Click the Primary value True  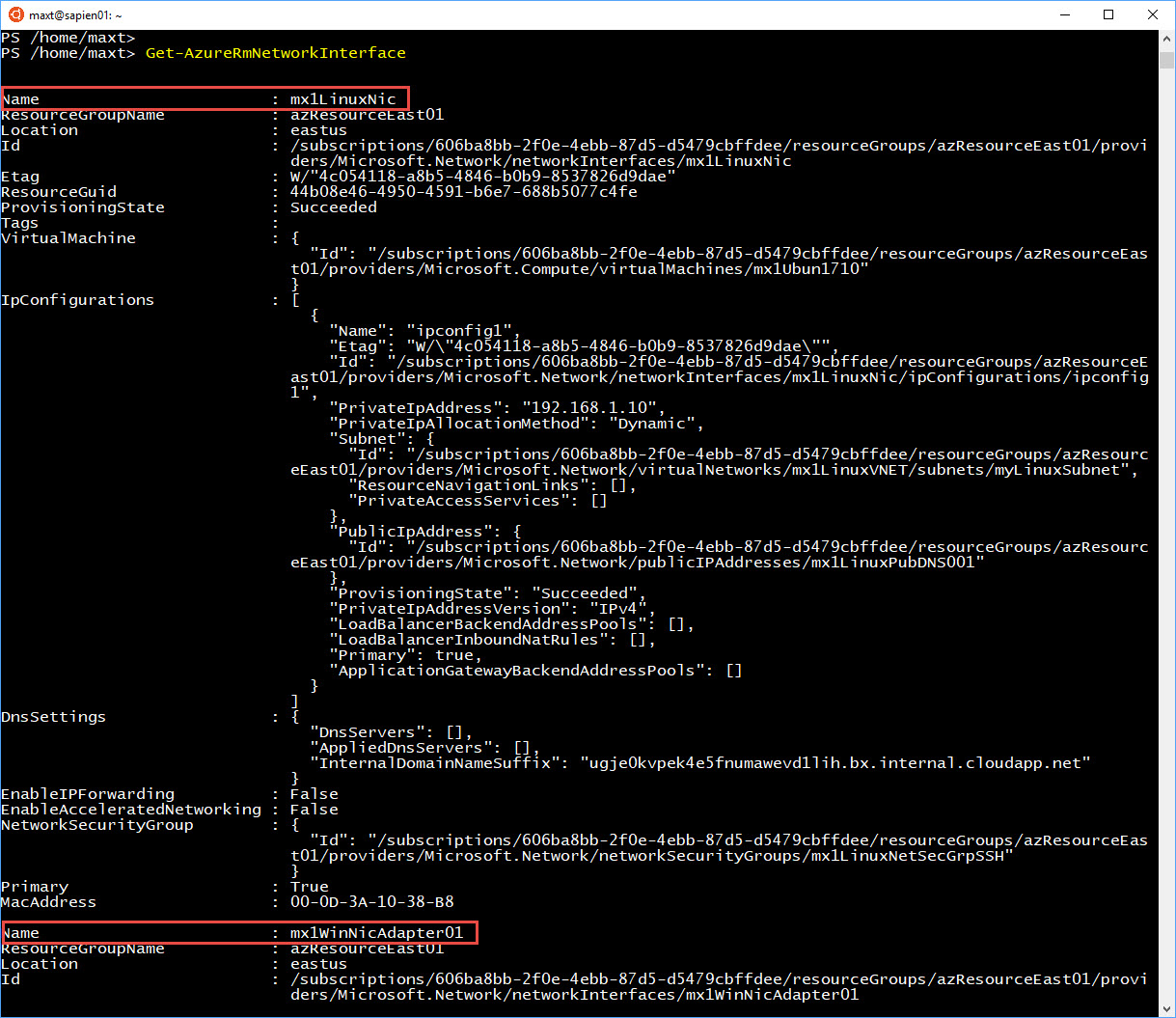point(310,887)
